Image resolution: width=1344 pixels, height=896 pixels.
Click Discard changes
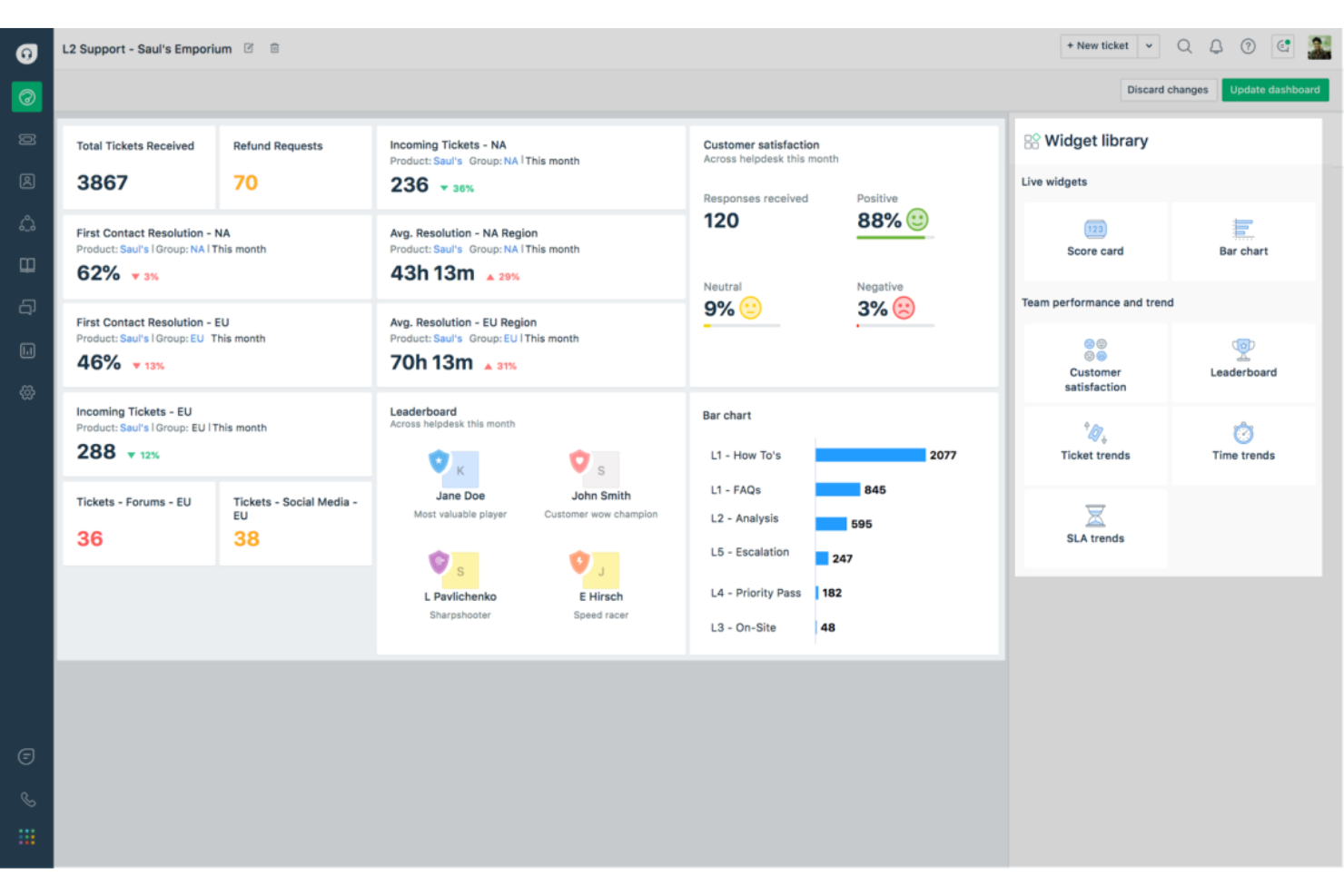(1168, 89)
